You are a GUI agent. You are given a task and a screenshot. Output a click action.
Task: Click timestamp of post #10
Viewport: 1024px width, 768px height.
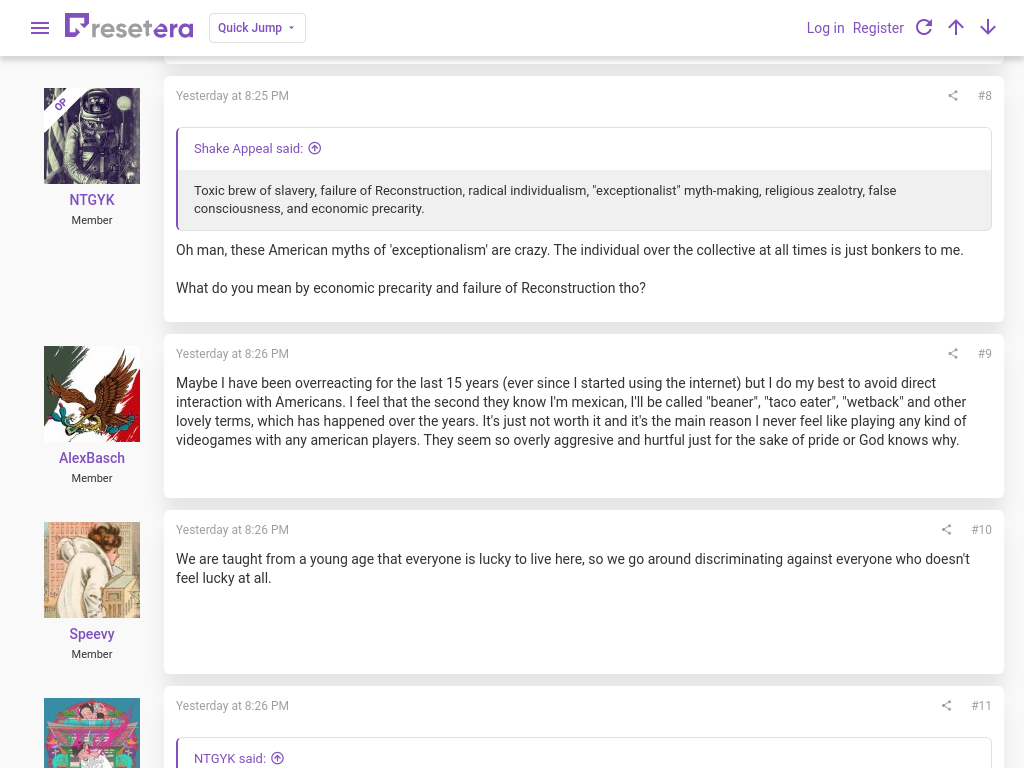coord(232,530)
